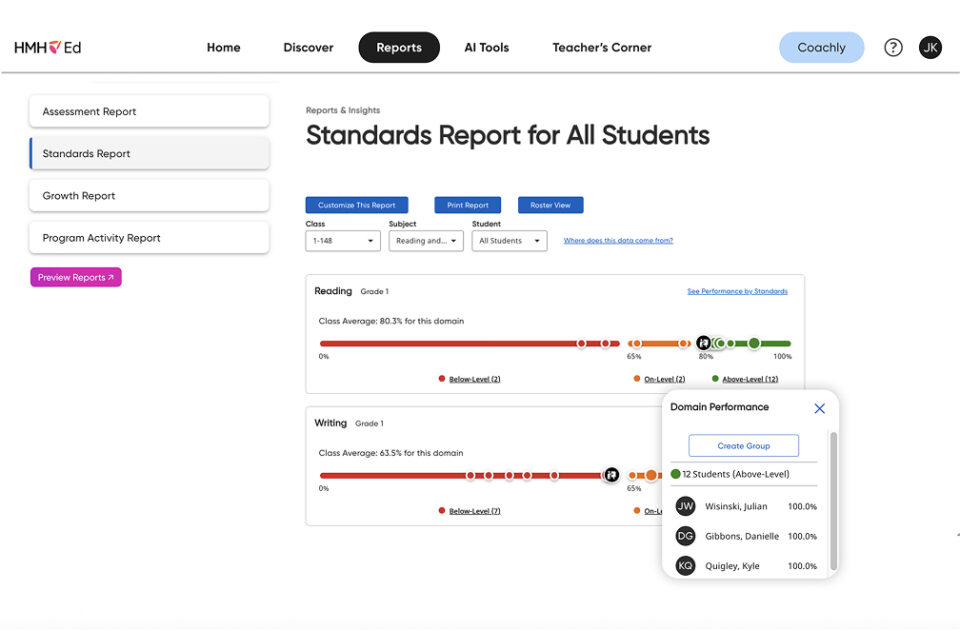Click the Reports & Insights breadcrumb
The height and width of the screenshot is (630, 960).
coord(343,110)
